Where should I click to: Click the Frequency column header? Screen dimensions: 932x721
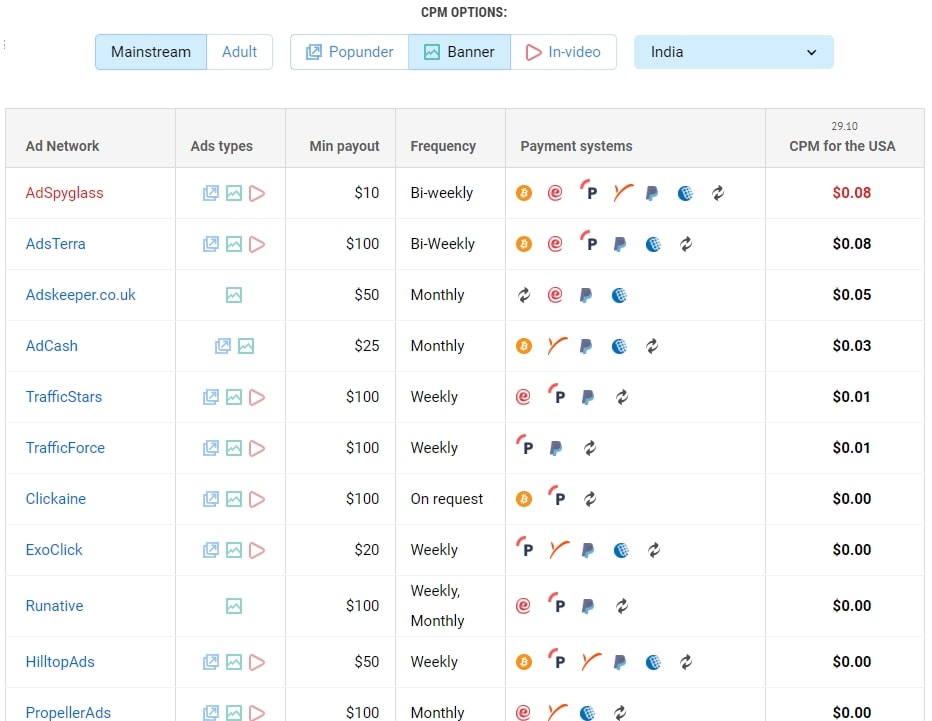coord(443,146)
